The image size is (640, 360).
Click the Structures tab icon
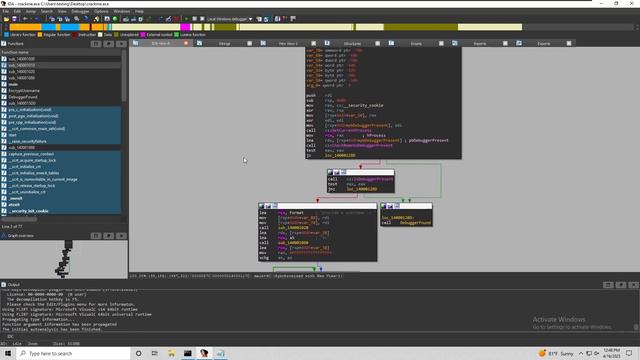[x=327, y=43]
